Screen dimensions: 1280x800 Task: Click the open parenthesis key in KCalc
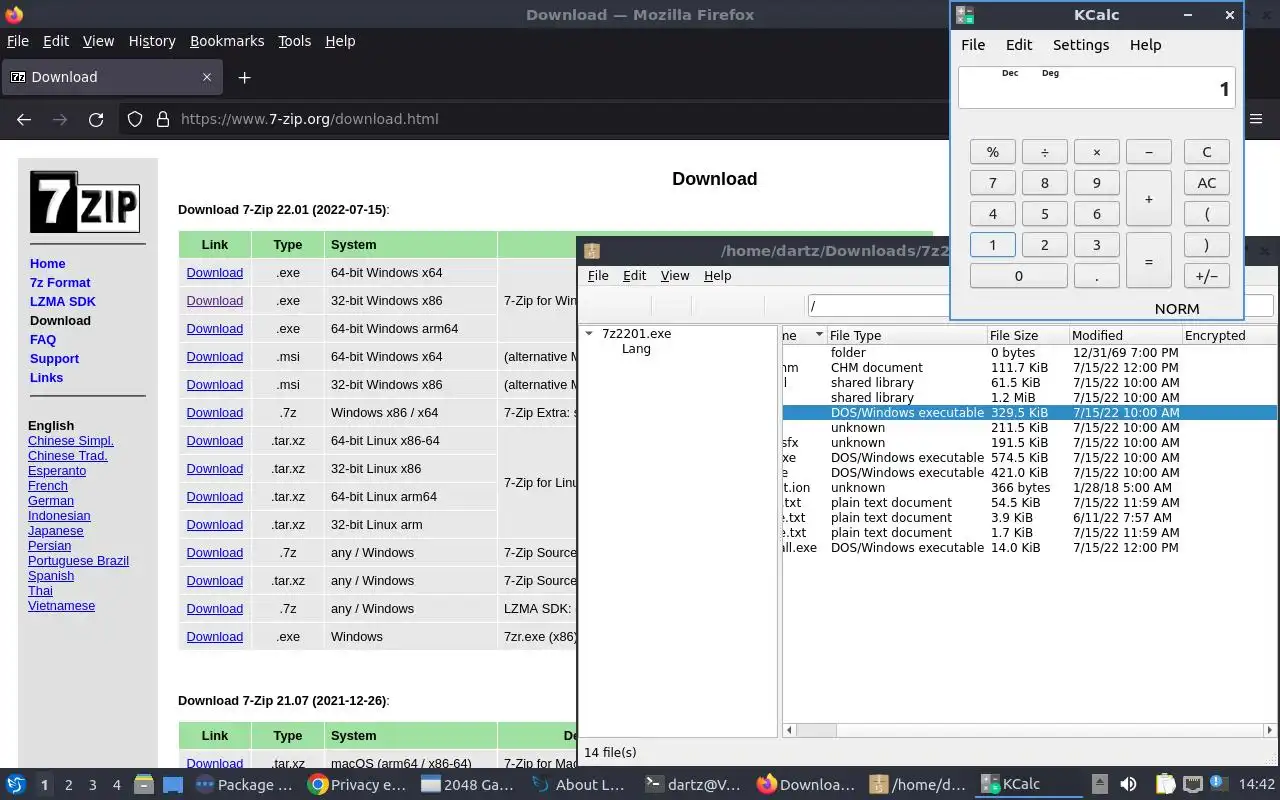1206,214
